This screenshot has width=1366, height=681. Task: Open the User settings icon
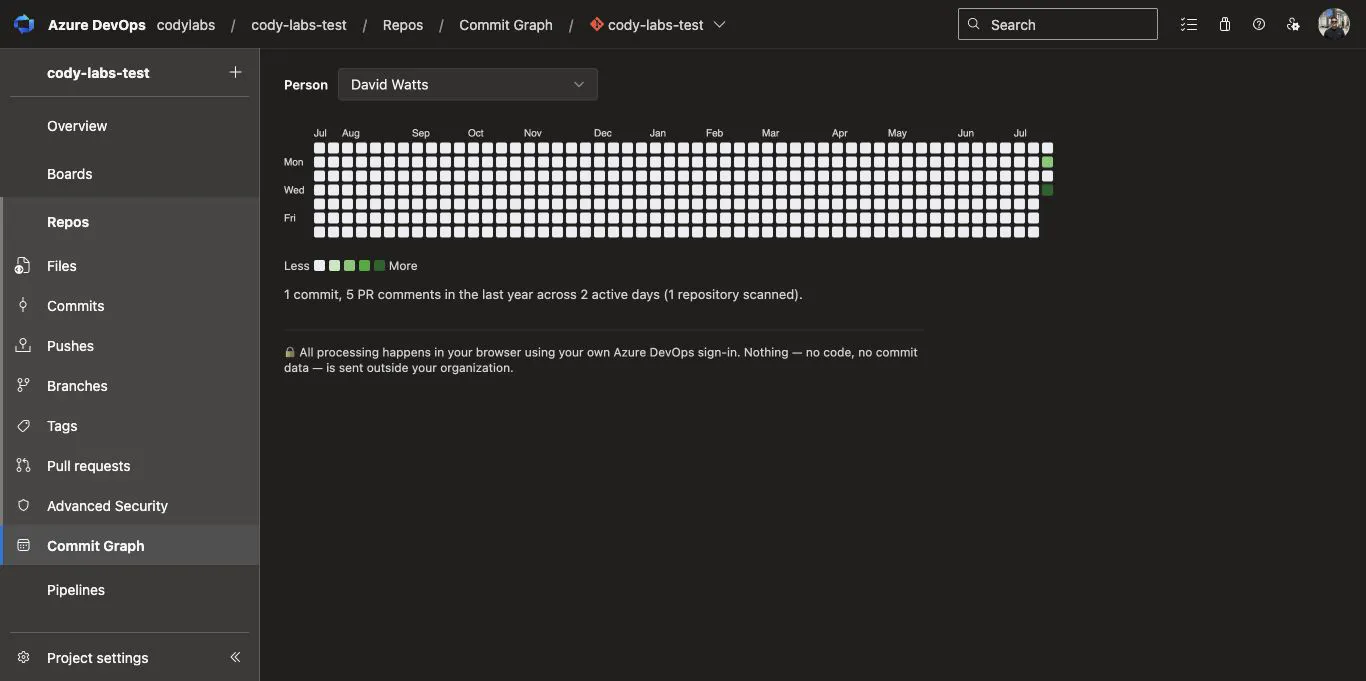coord(1294,24)
